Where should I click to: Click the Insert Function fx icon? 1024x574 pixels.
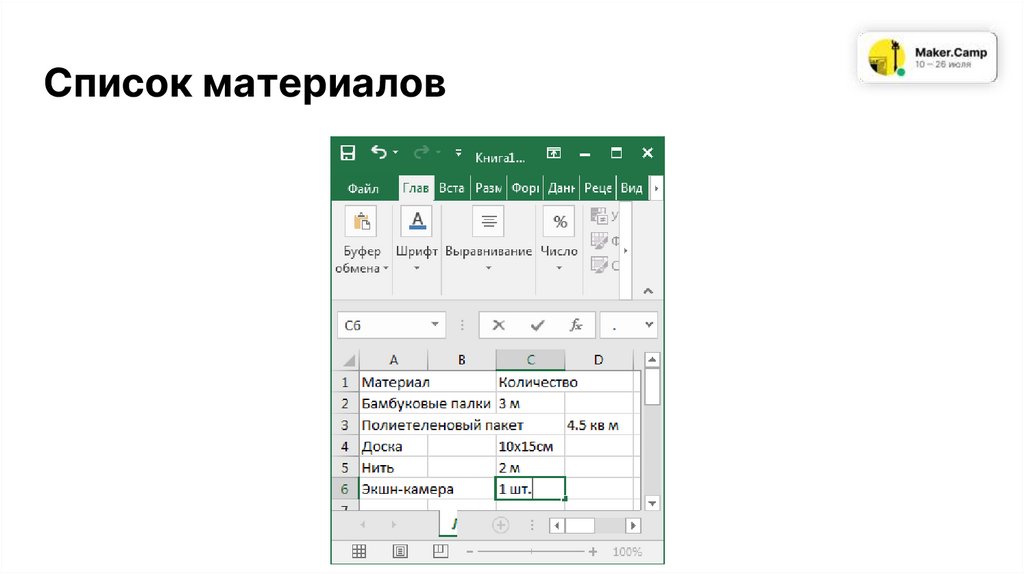[576, 325]
